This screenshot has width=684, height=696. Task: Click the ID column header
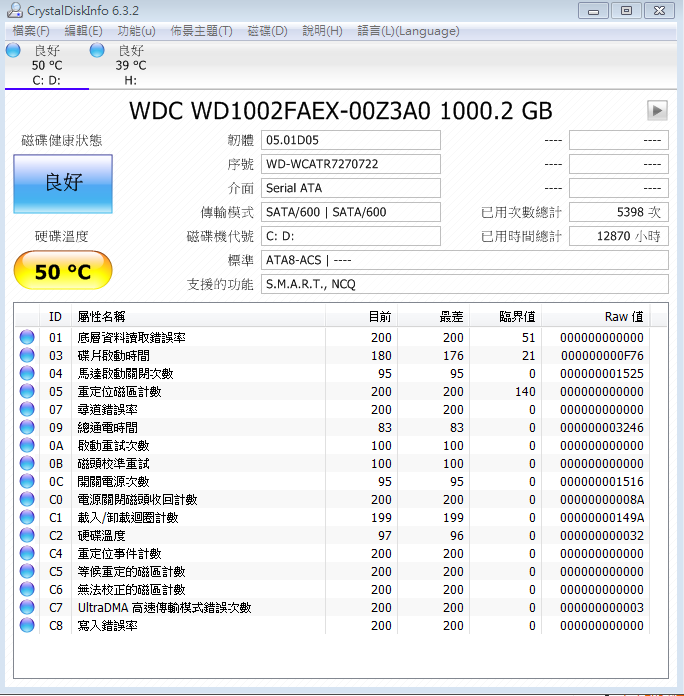[x=55, y=316]
